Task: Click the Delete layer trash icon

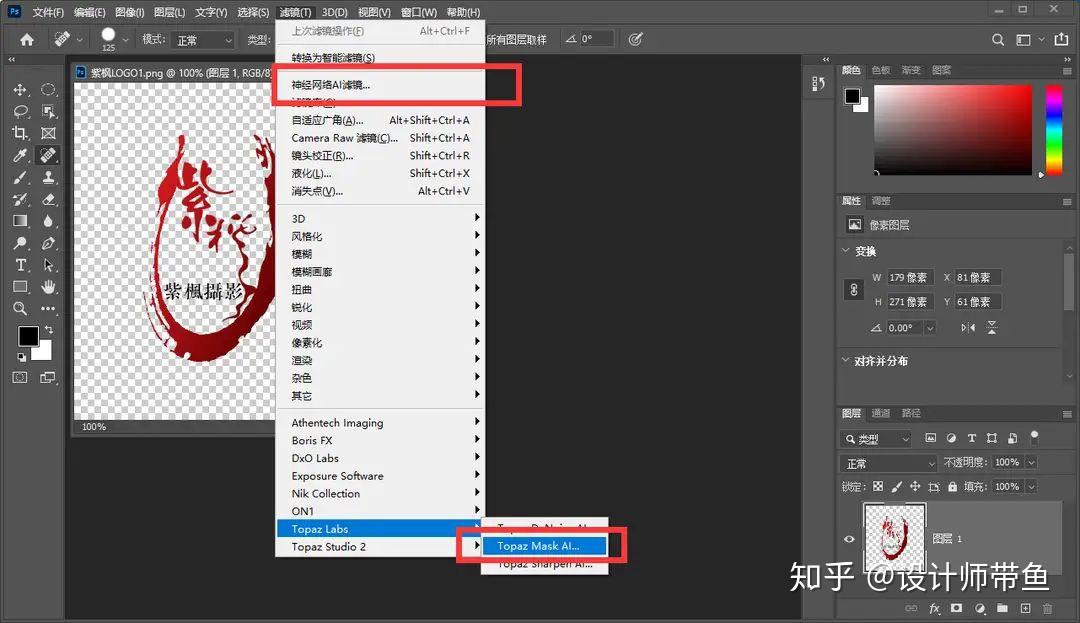Action: [x=1049, y=609]
